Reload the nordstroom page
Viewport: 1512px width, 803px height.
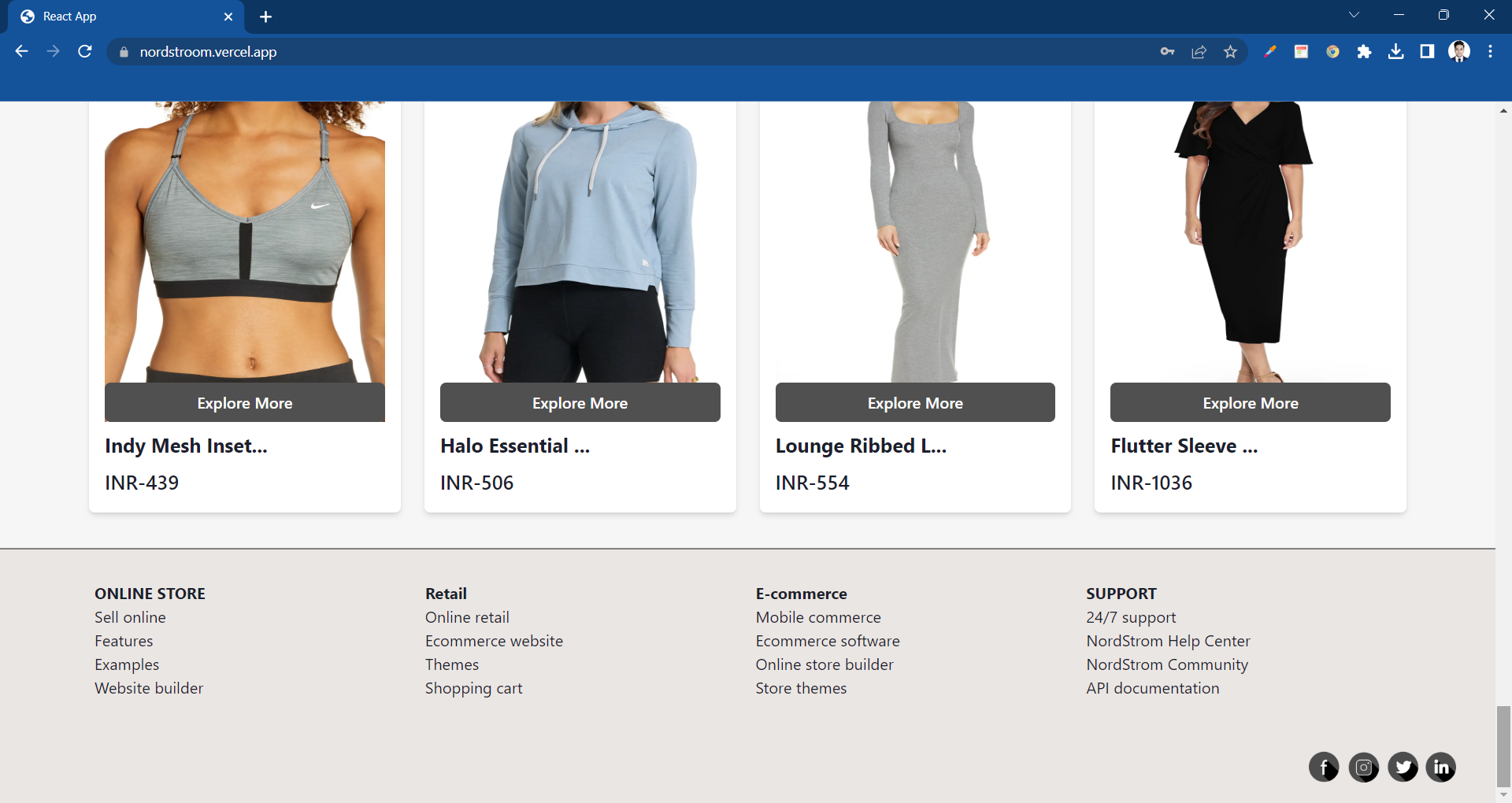[85, 52]
